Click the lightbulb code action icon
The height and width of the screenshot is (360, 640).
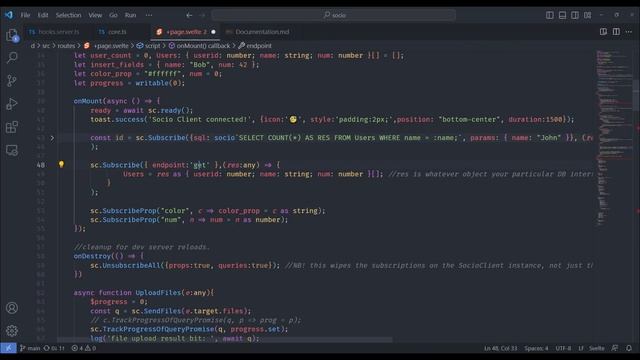click(61, 164)
